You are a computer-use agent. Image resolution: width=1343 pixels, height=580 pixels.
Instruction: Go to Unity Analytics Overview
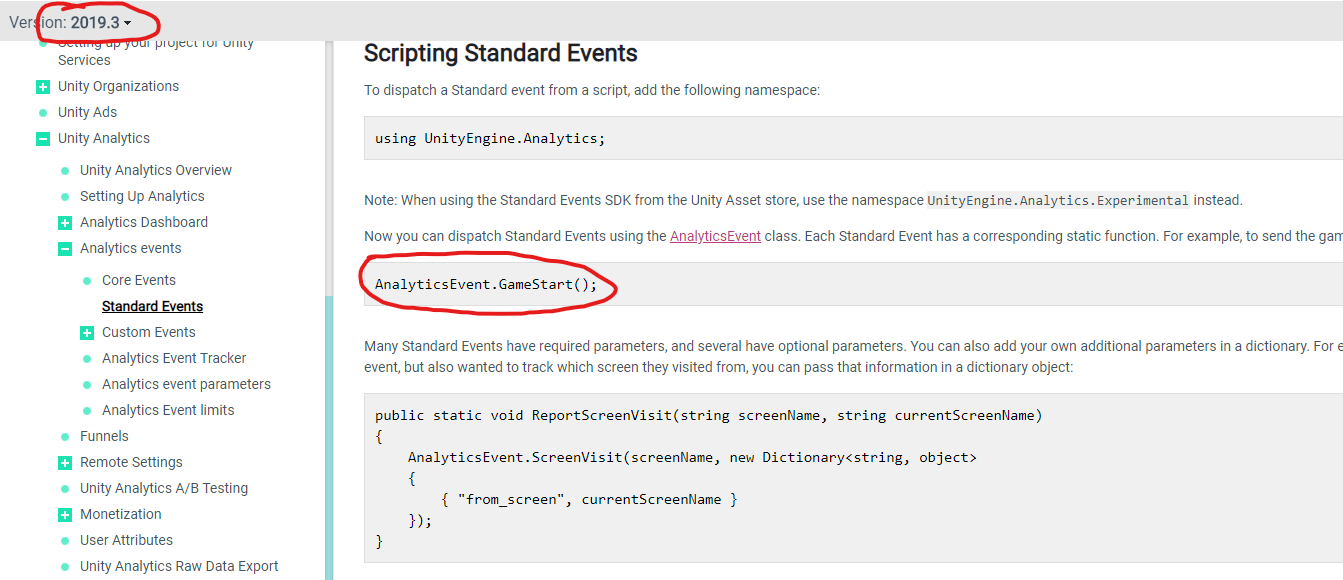click(155, 170)
